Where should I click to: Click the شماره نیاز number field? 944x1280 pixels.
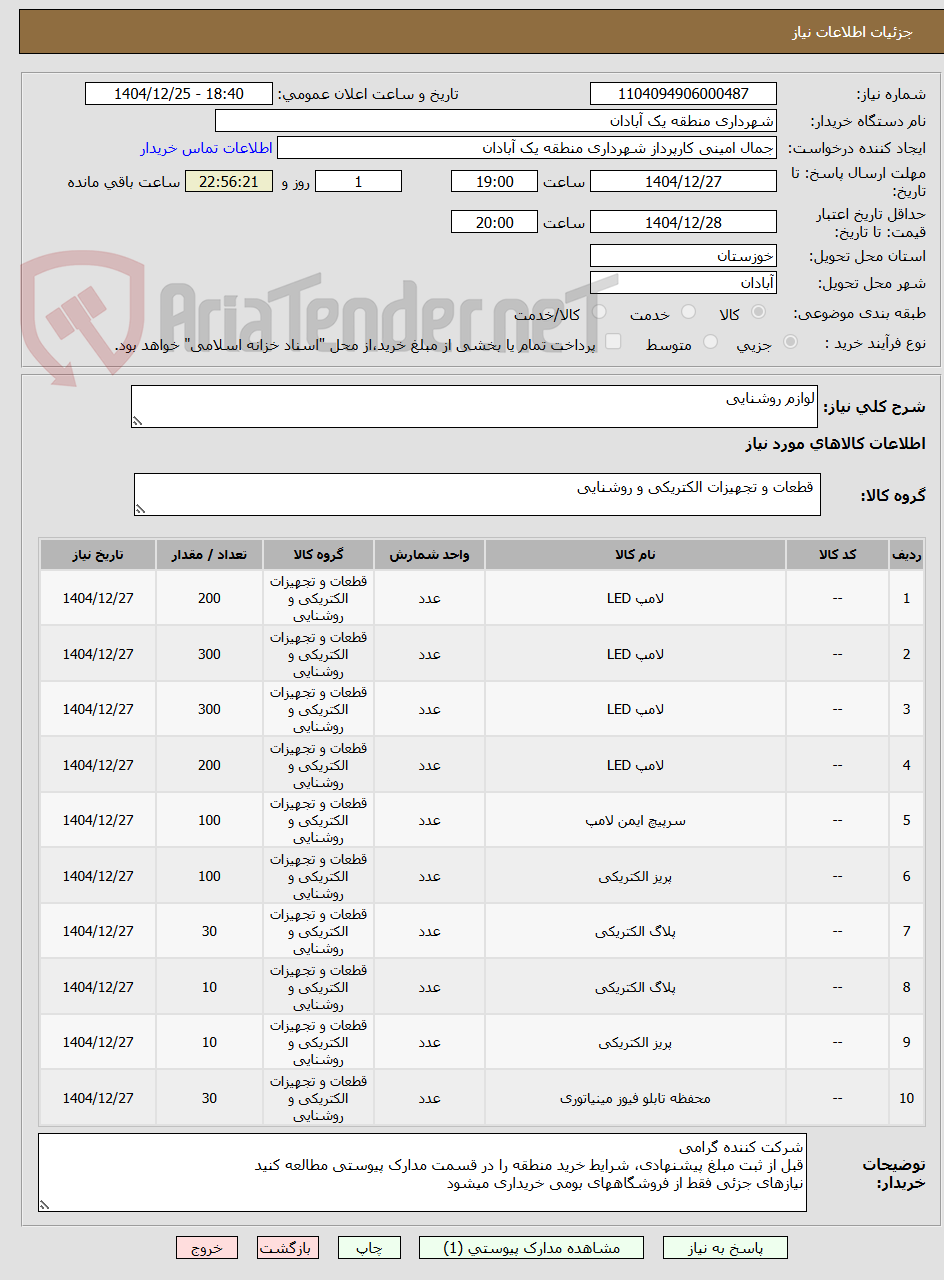point(683,94)
